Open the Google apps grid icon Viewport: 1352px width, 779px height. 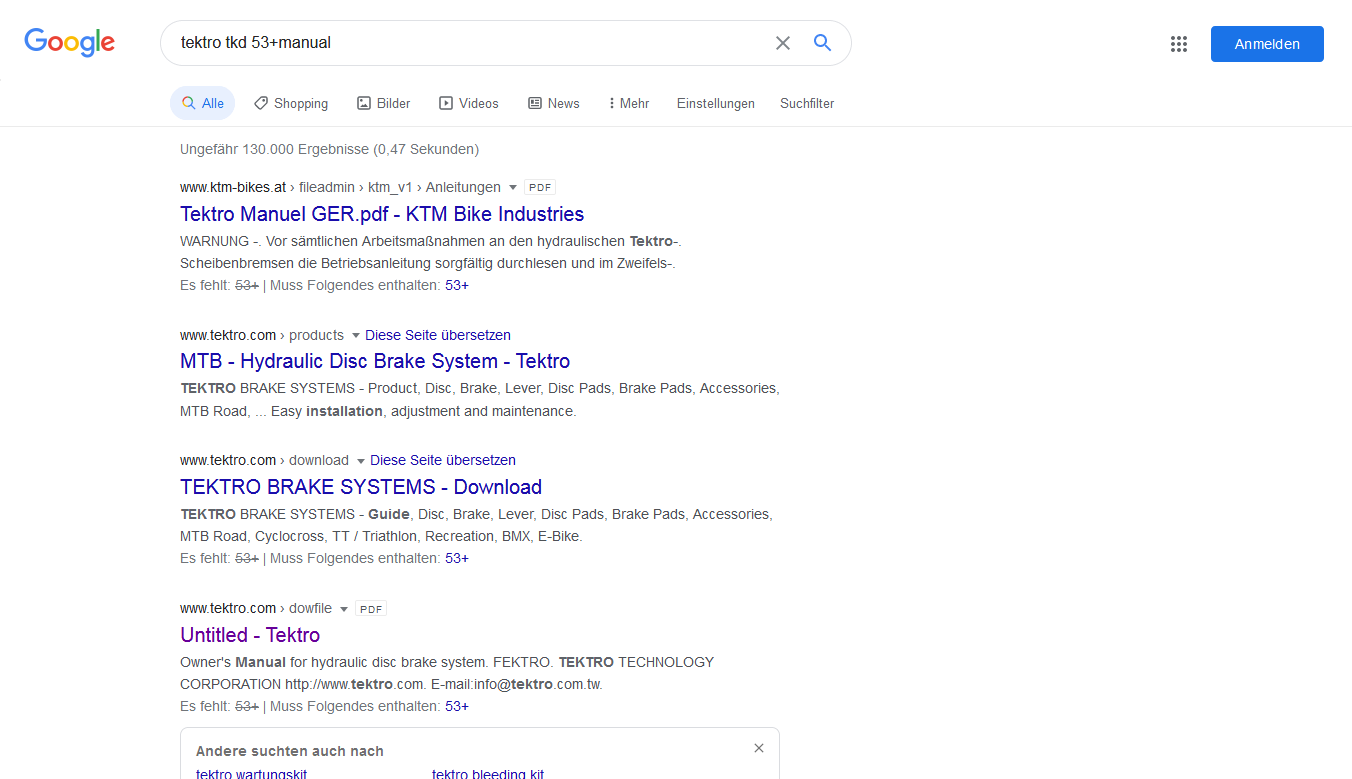tap(1179, 44)
